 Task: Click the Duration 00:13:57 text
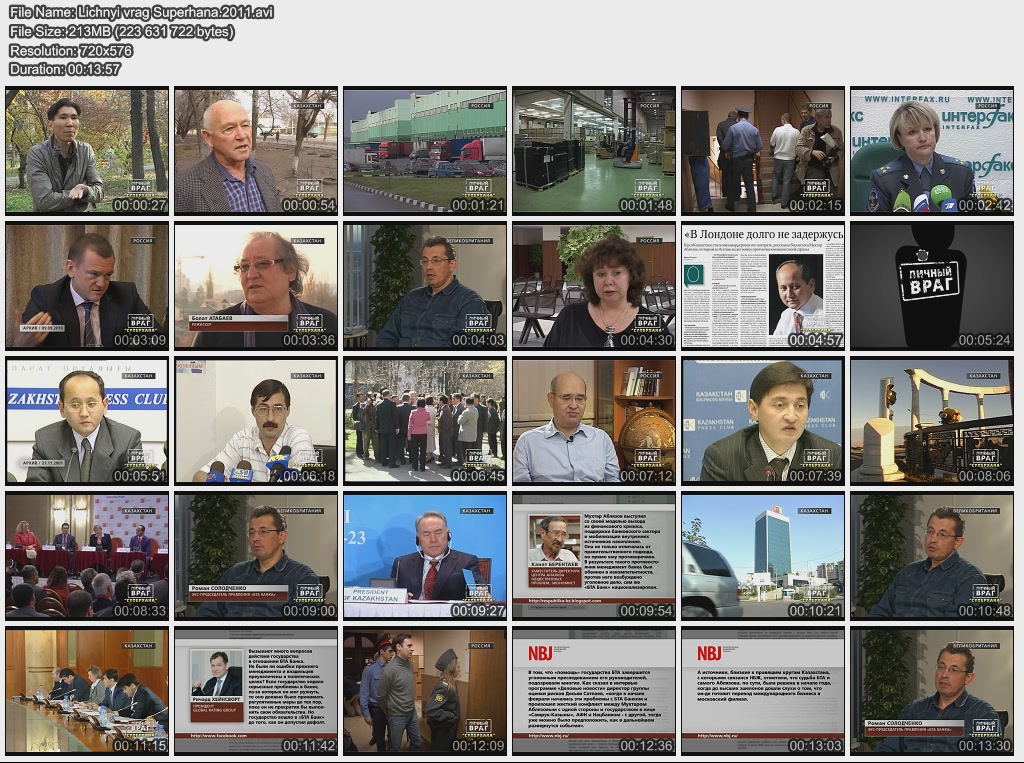(65, 69)
